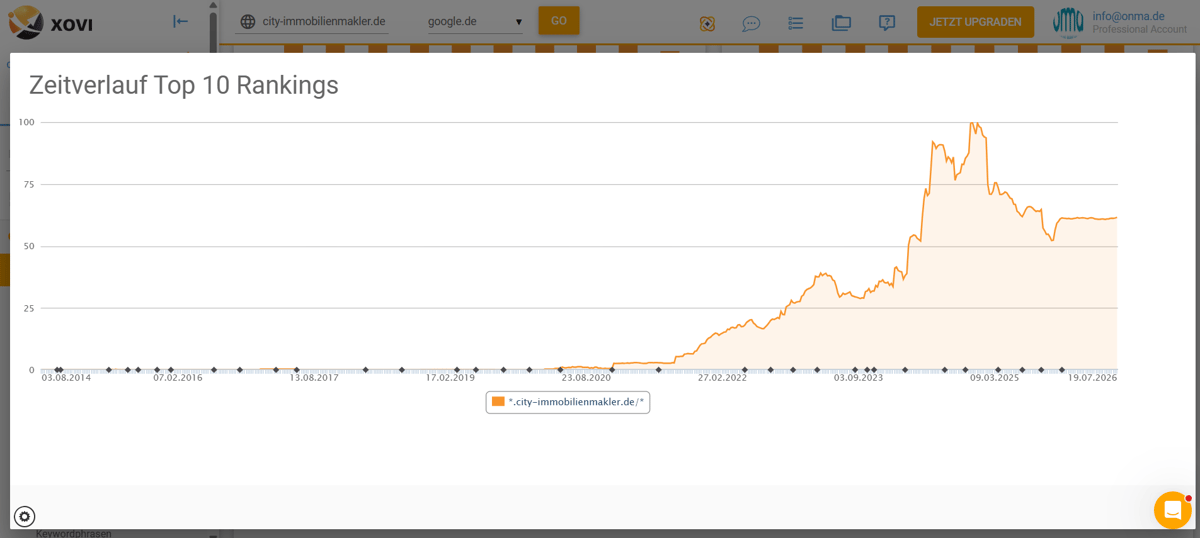Click the orange legend color swatch
Viewport: 1200px width, 538px height.
pyautogui.click(x=498, y=401)
